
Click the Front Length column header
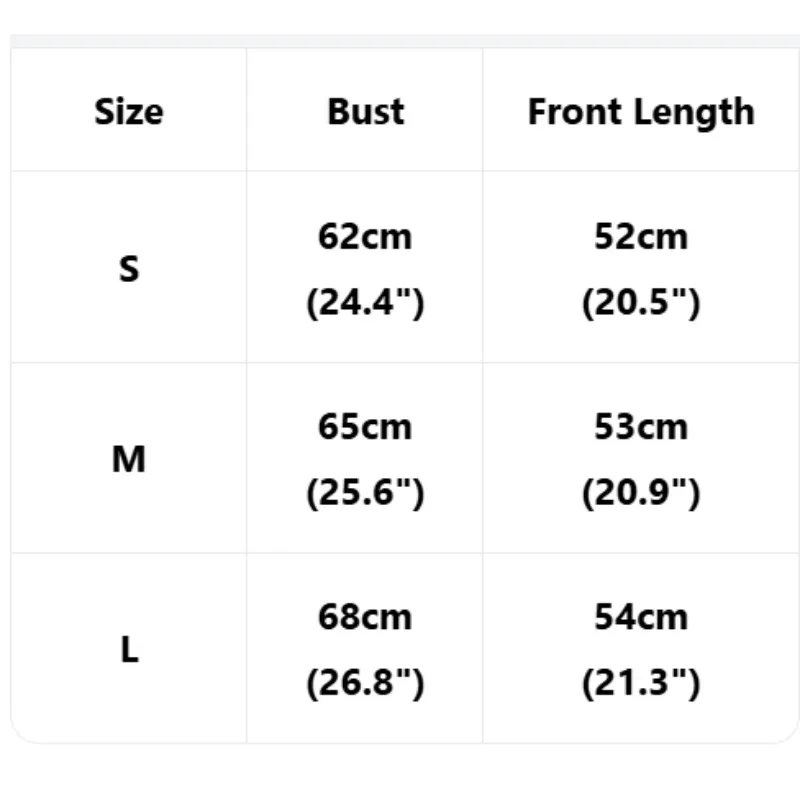click(641, 113)
